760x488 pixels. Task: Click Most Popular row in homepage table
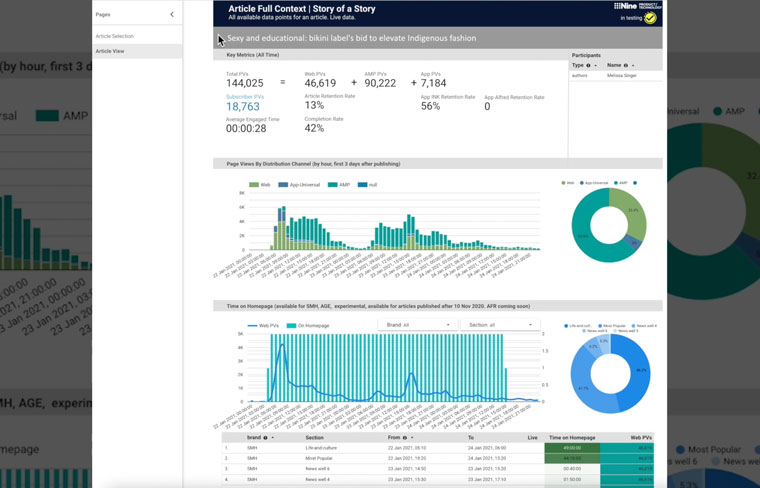(438, 458)
